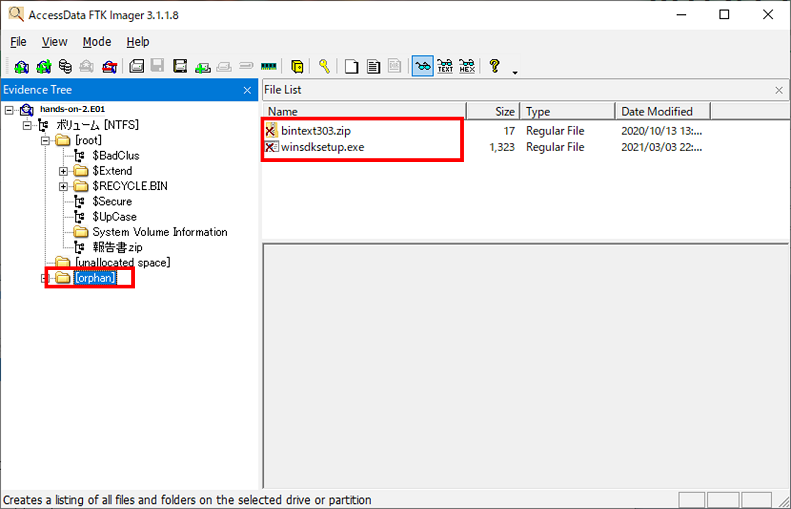Select the ボリューム [NTFS] volume item

pos(97,125)
